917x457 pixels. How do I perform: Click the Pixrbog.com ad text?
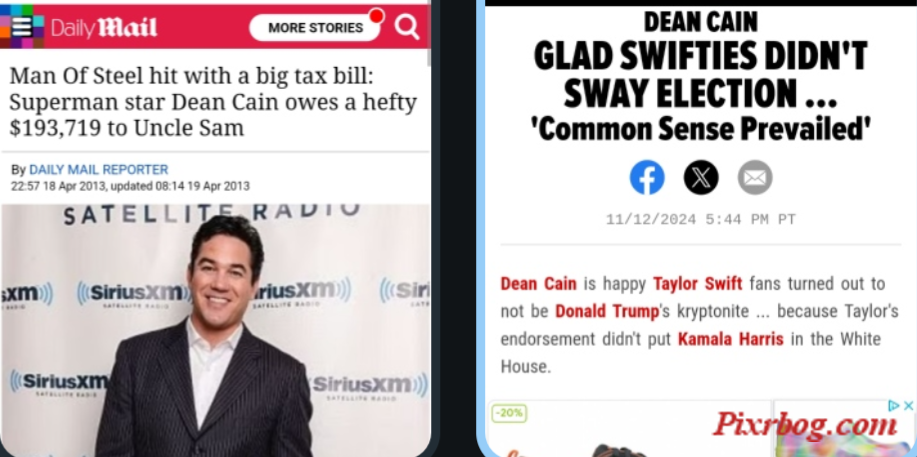pos(805,425)
